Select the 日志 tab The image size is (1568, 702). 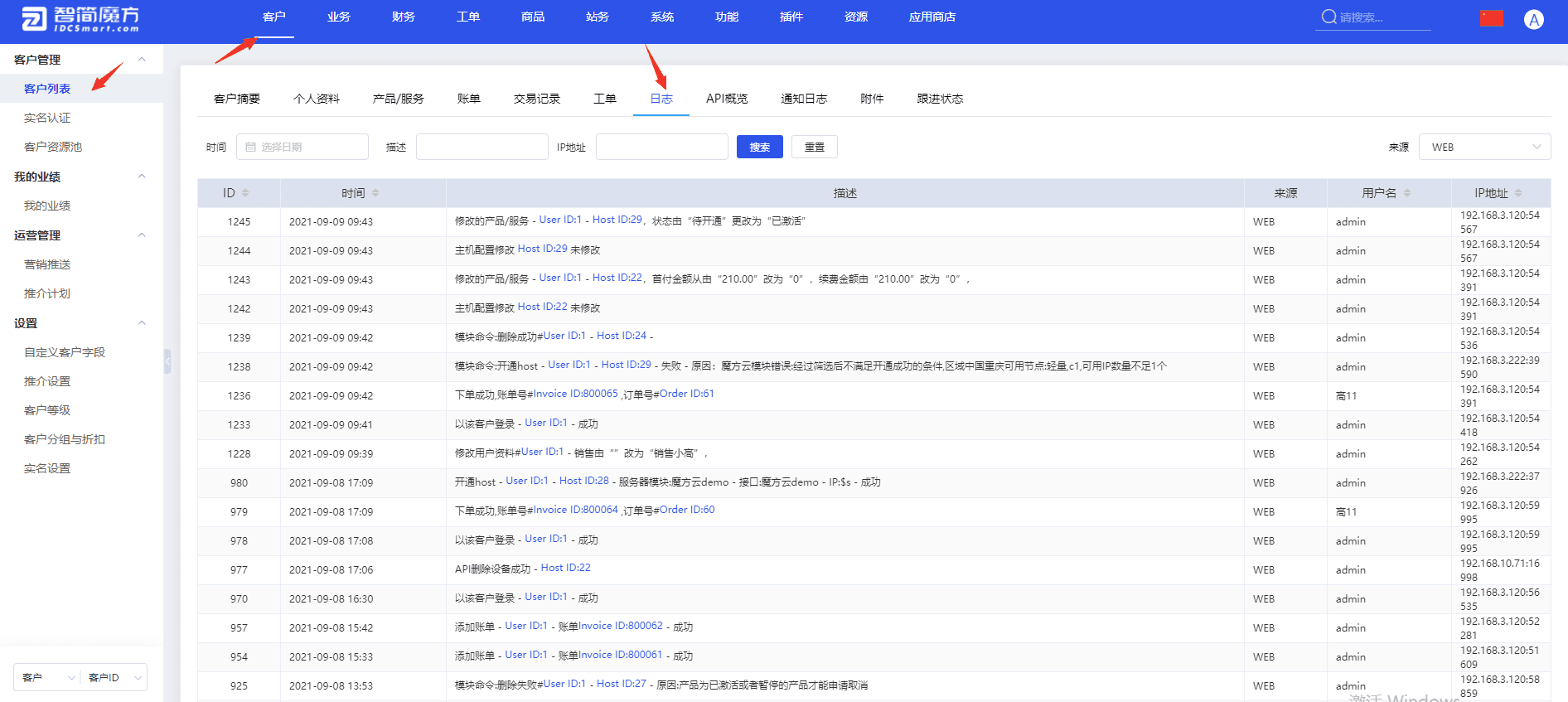tap(661, 99)
